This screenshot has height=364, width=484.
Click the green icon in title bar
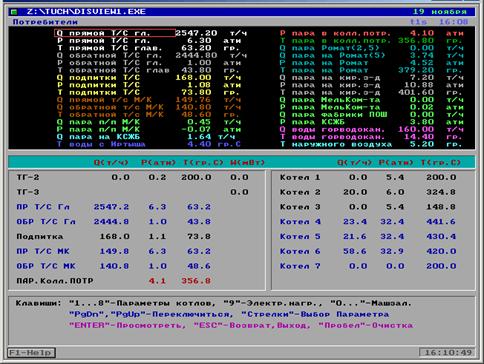[14, 12]
